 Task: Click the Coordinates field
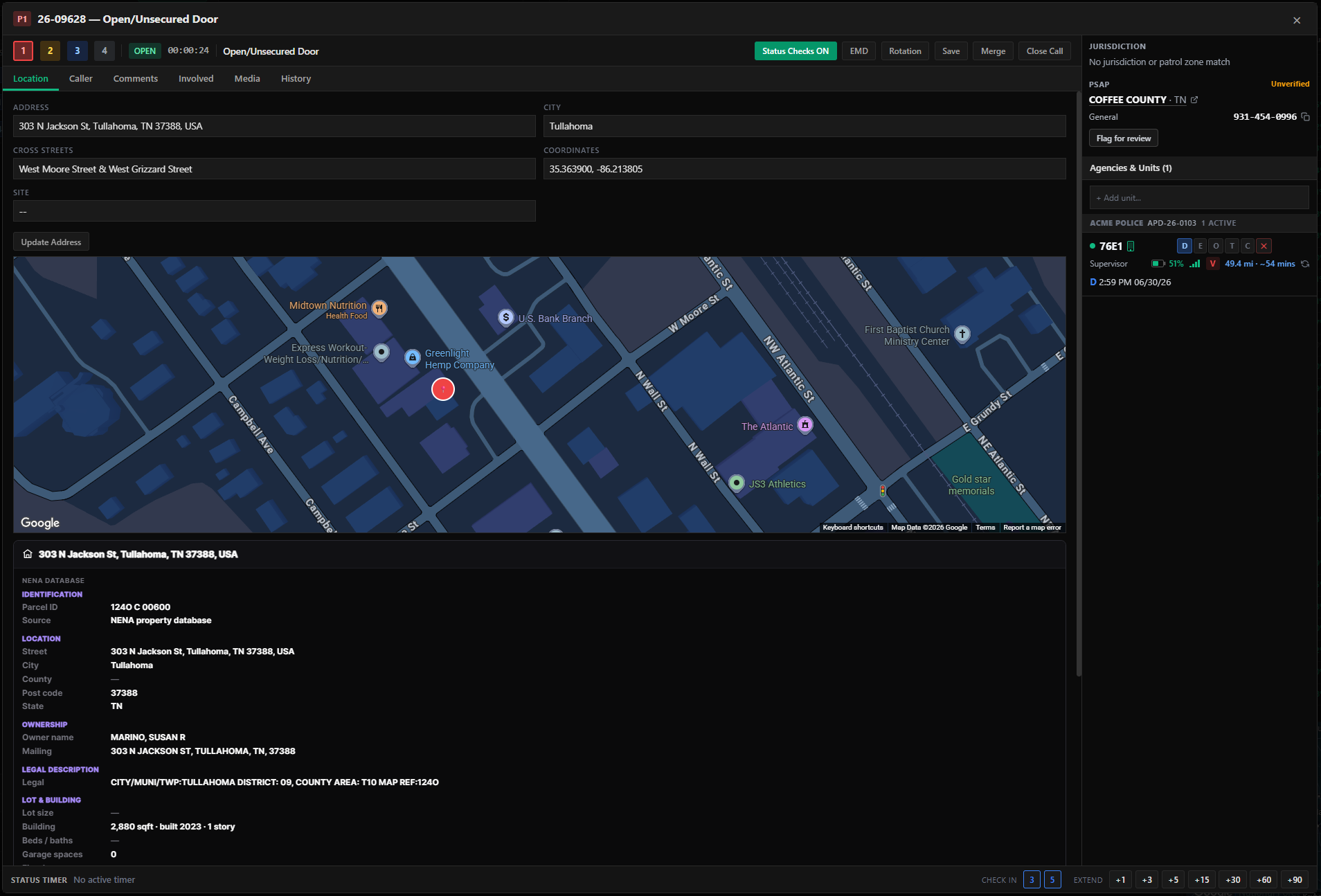click(x=805, y=169)
